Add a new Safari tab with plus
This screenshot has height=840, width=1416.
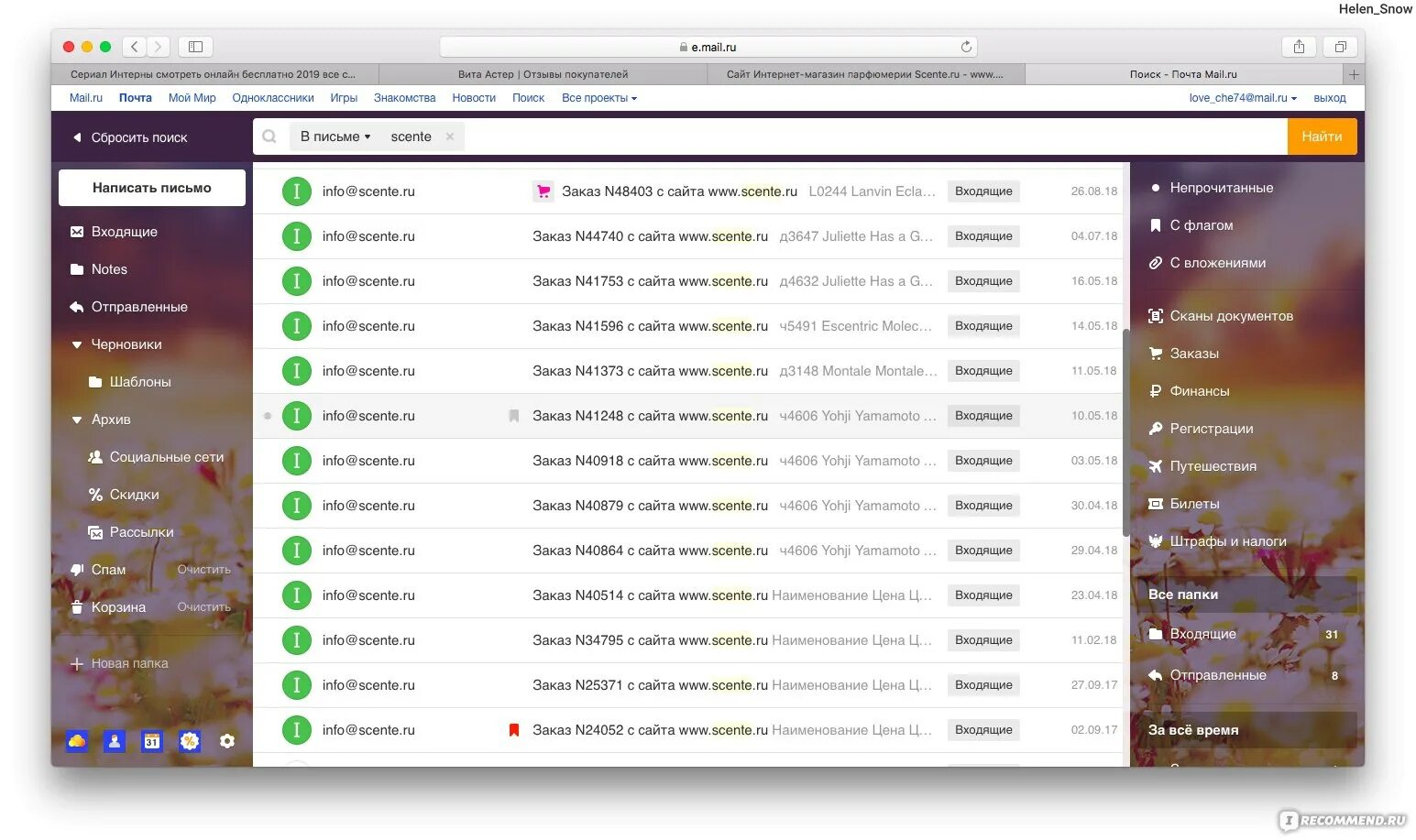[1354, 74]
